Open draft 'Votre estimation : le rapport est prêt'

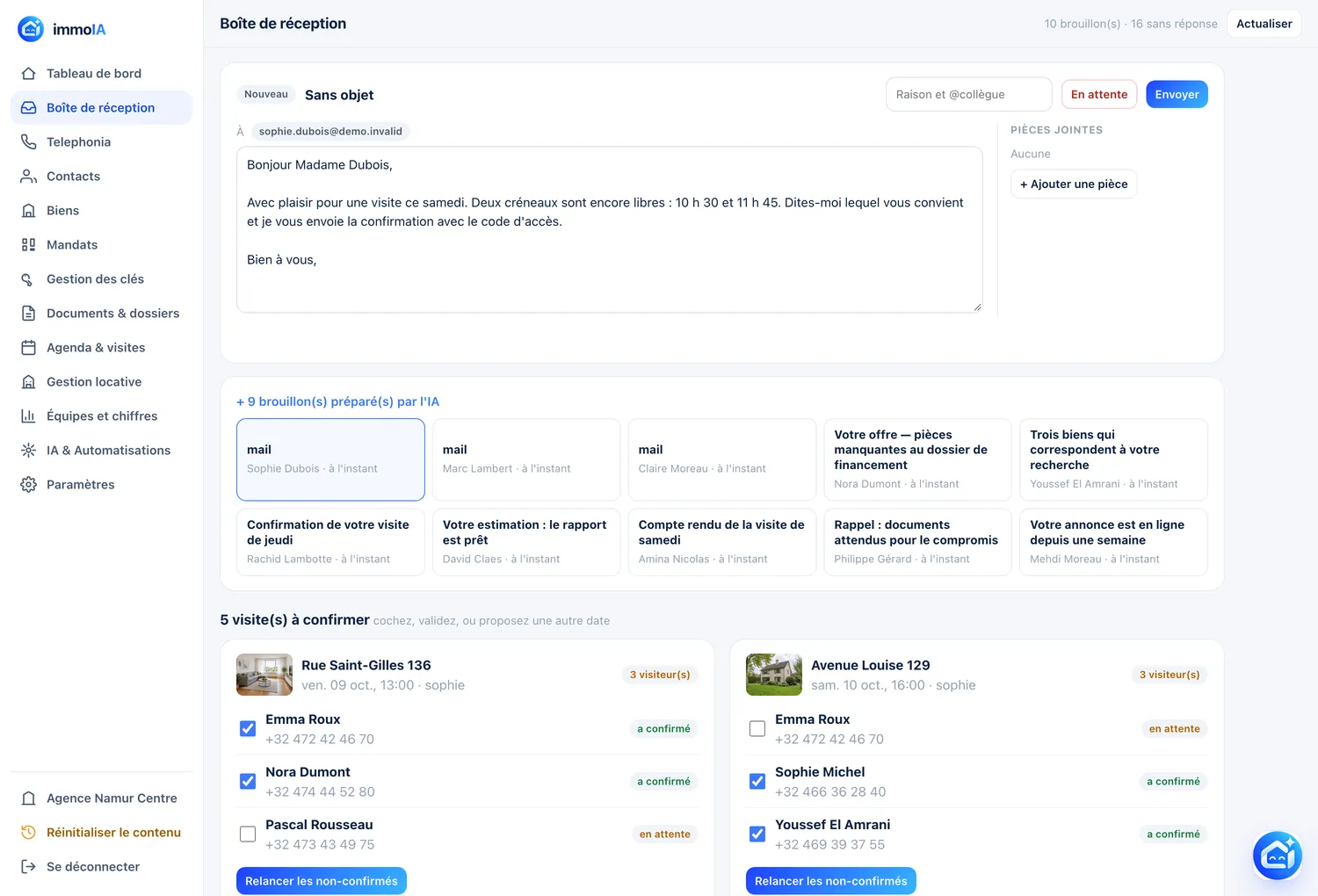(x=526, y=542)
